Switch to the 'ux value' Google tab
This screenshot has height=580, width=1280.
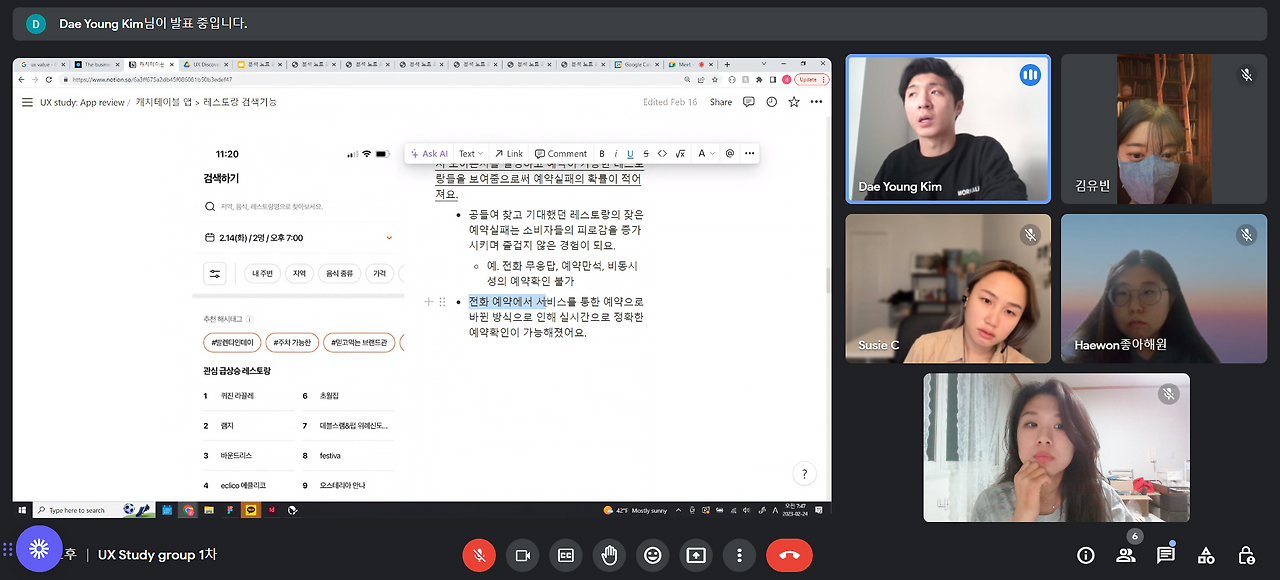[x=42, y=64]
